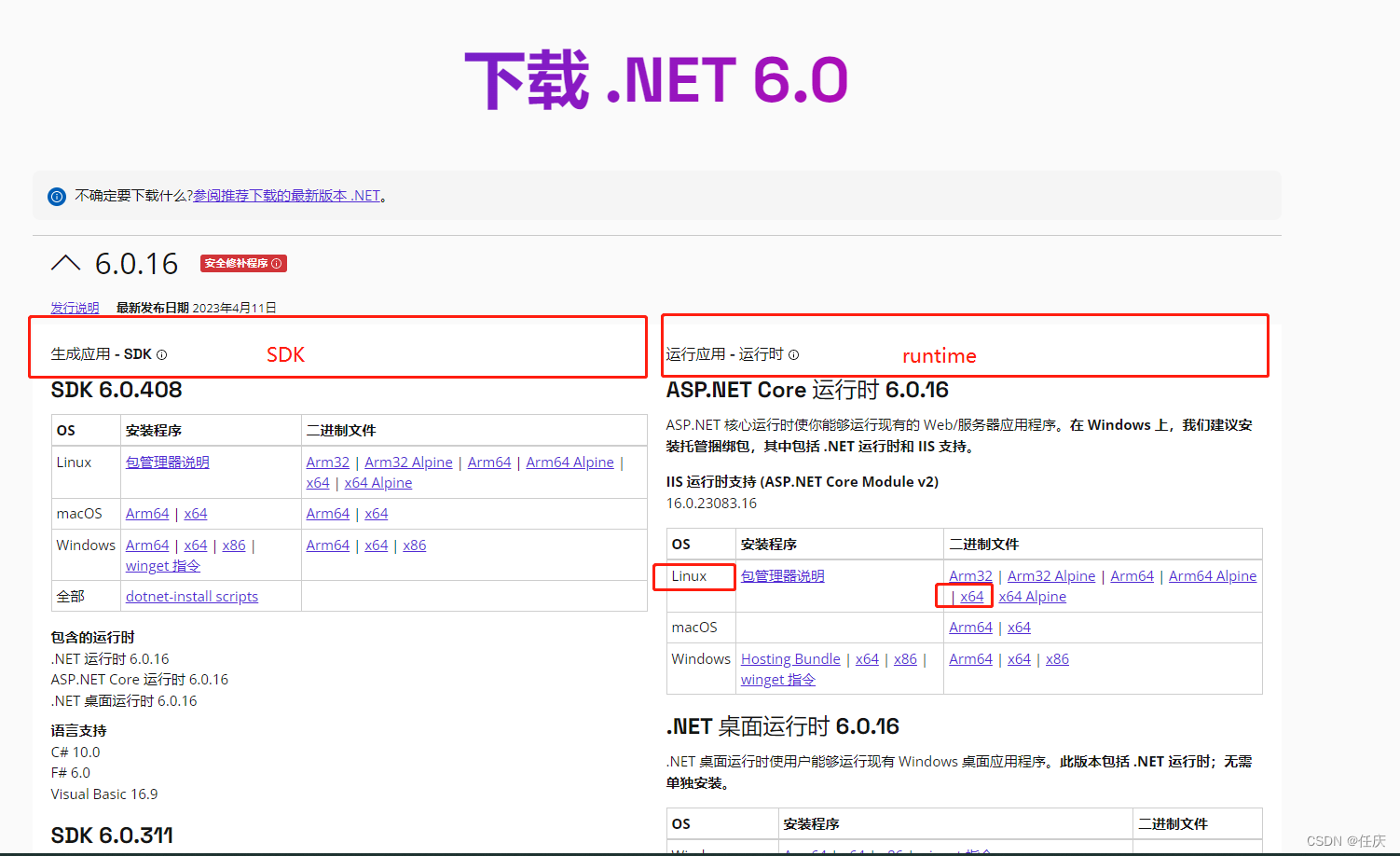Click the SDK 6.0.408 heading
1400x856 pixels.
(117, 390)
